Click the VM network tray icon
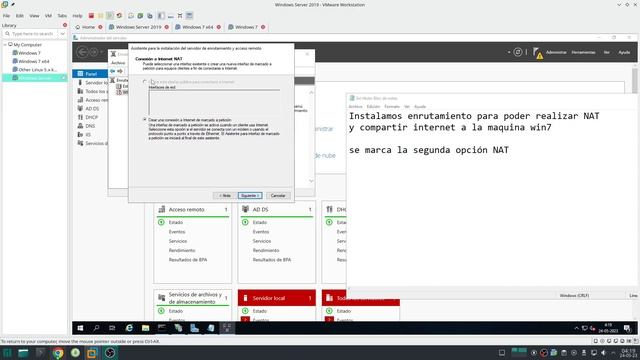This screenshot has height=360, width=640. tap(585, 328)
